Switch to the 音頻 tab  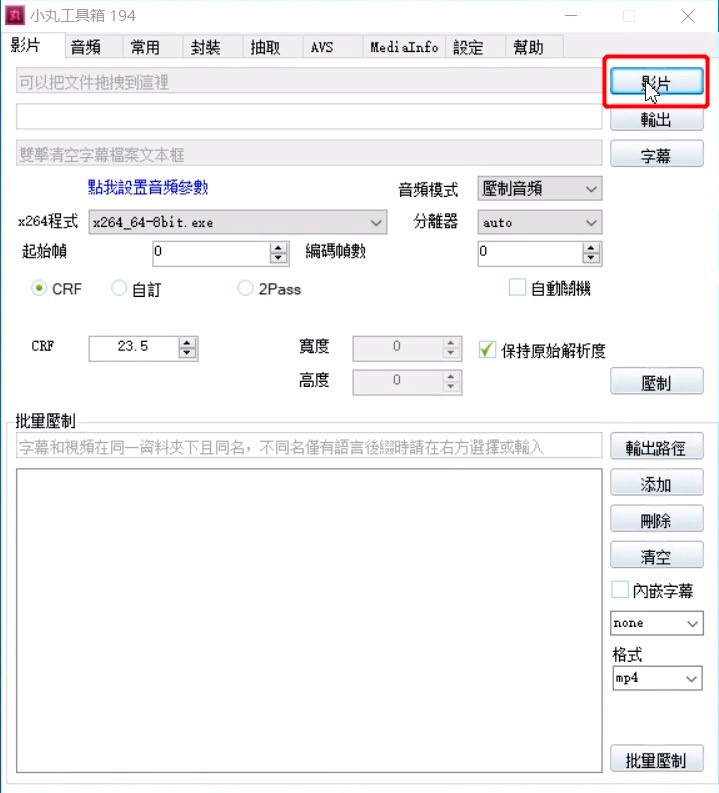pos(94,47)
